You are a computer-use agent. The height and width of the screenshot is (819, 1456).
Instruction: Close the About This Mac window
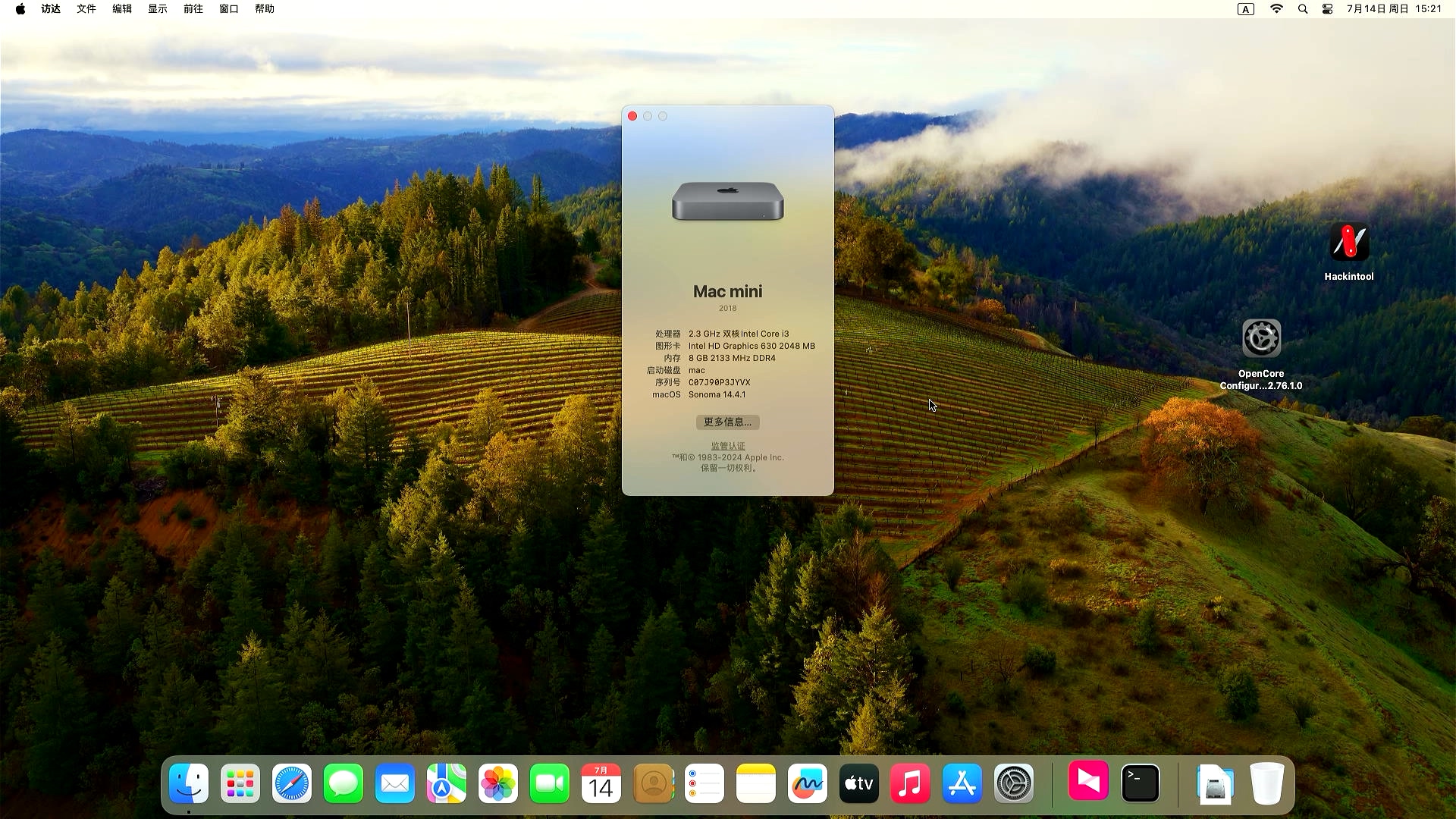(632, 116)
